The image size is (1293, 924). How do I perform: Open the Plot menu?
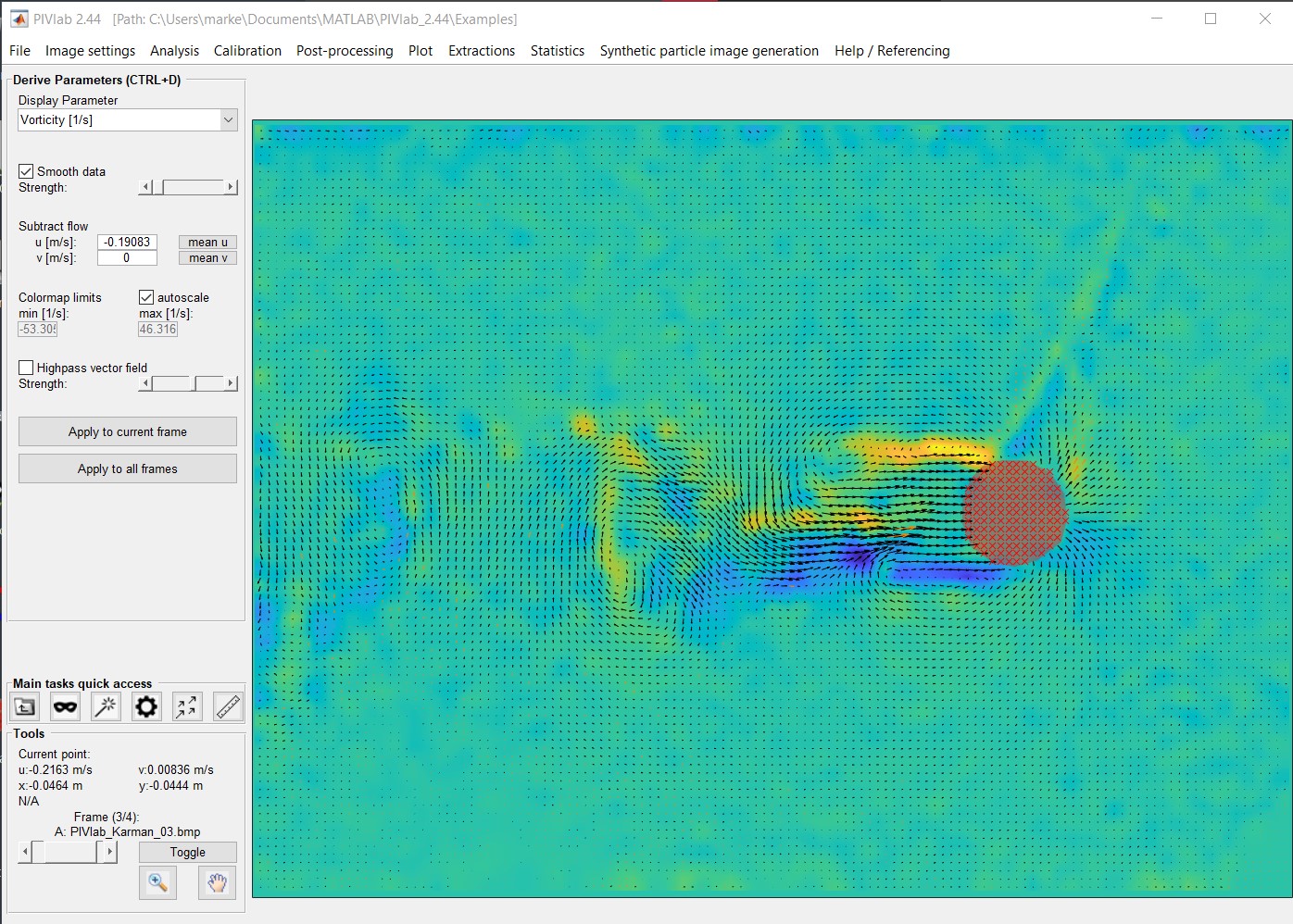pyautogui.click(x=421, y=51)
